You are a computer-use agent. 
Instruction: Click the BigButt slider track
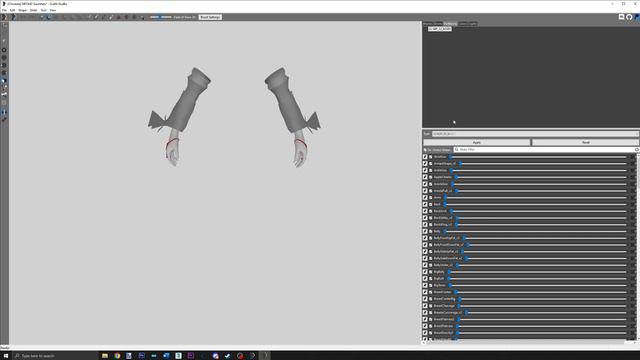pos(538,279)
